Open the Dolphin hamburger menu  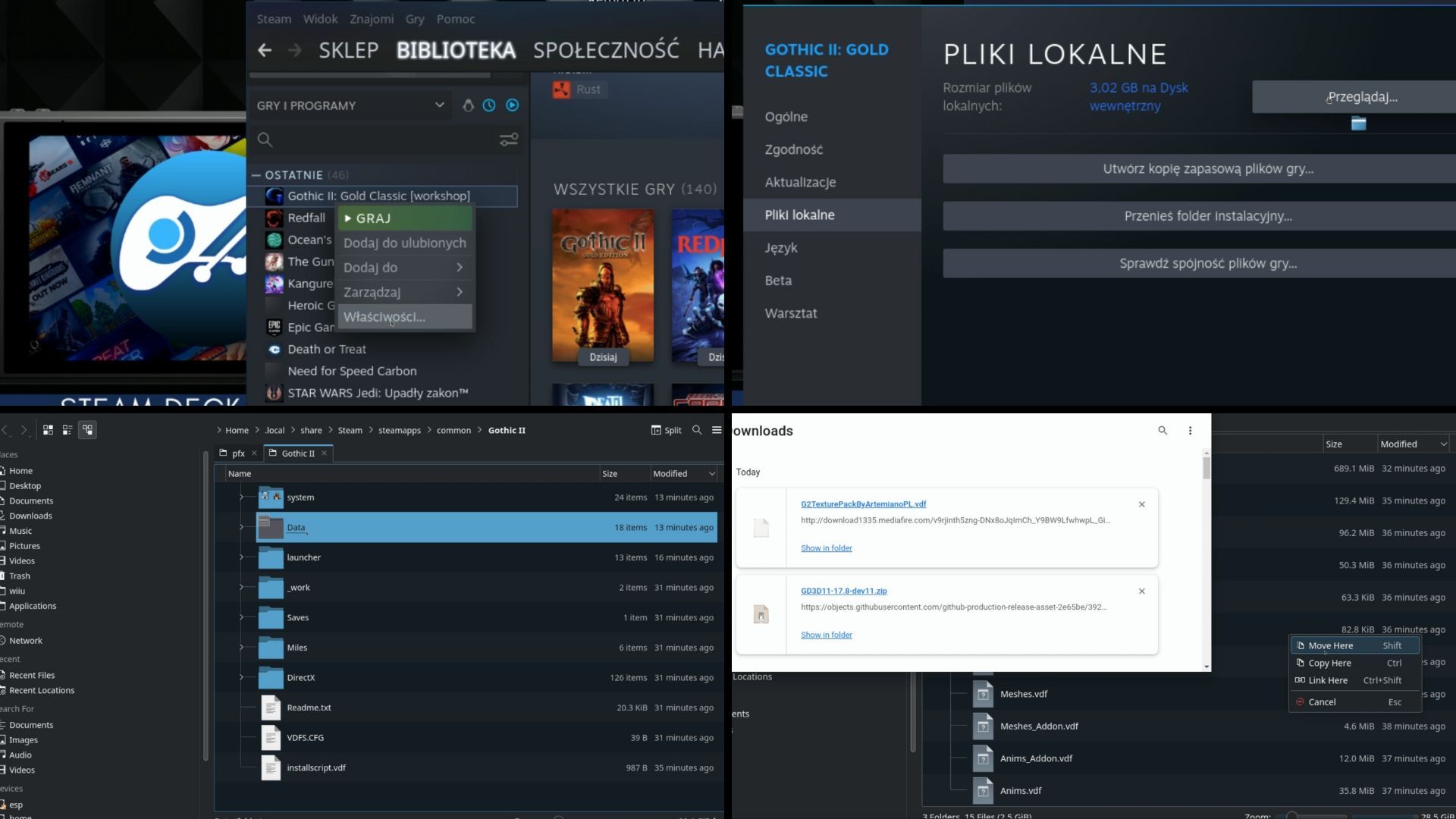pyautogui.click(x=717, y=430)
